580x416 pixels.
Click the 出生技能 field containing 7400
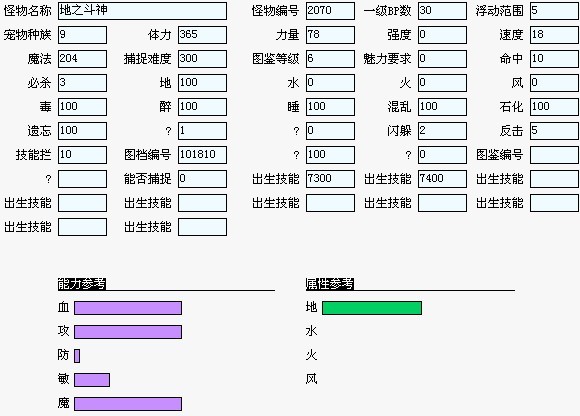tap(442, 179)
